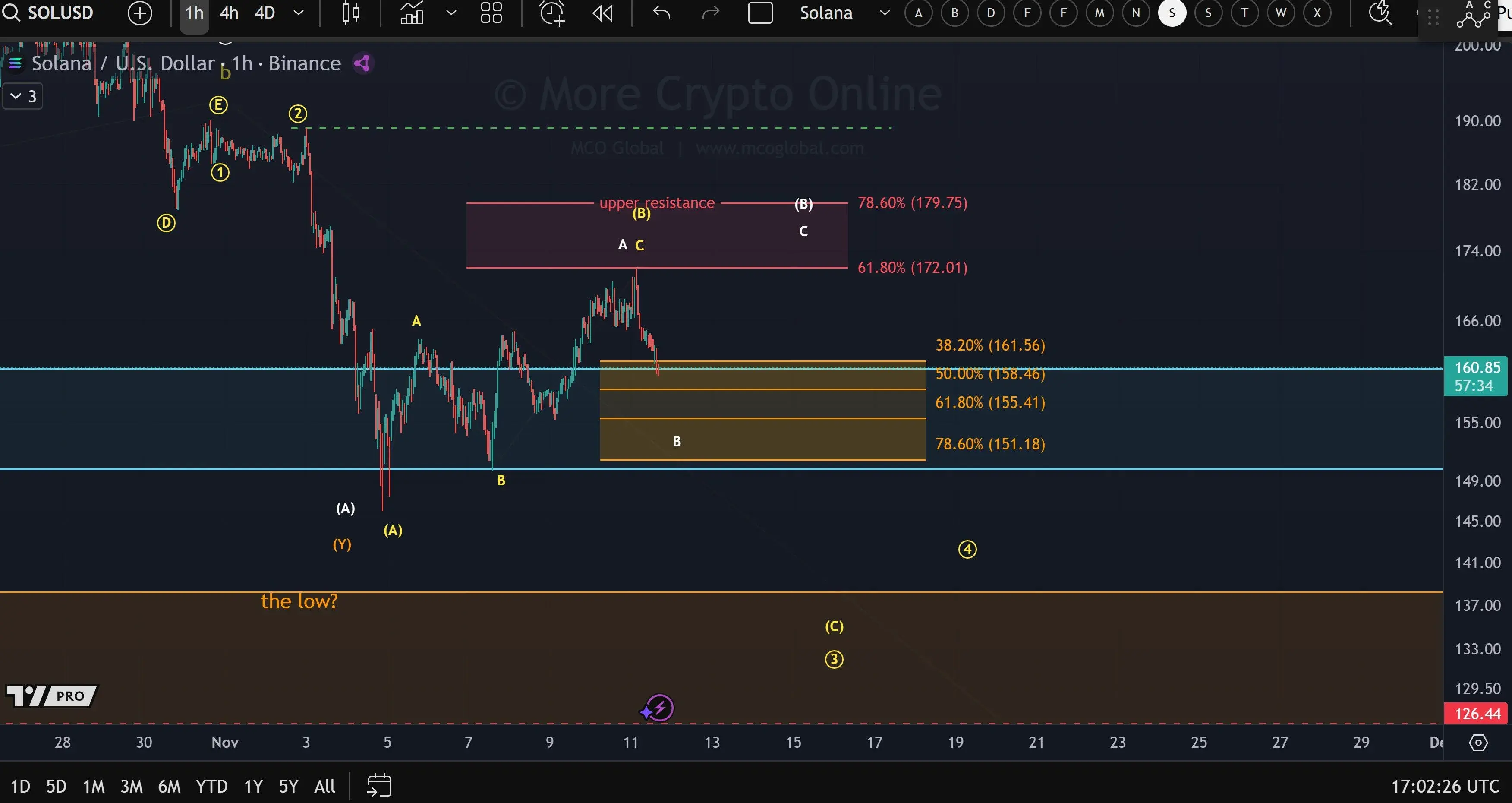Open the go to date calendar button
This screenshot has height=803, width=1512.
pyautogui.click(x=379, y=785)
